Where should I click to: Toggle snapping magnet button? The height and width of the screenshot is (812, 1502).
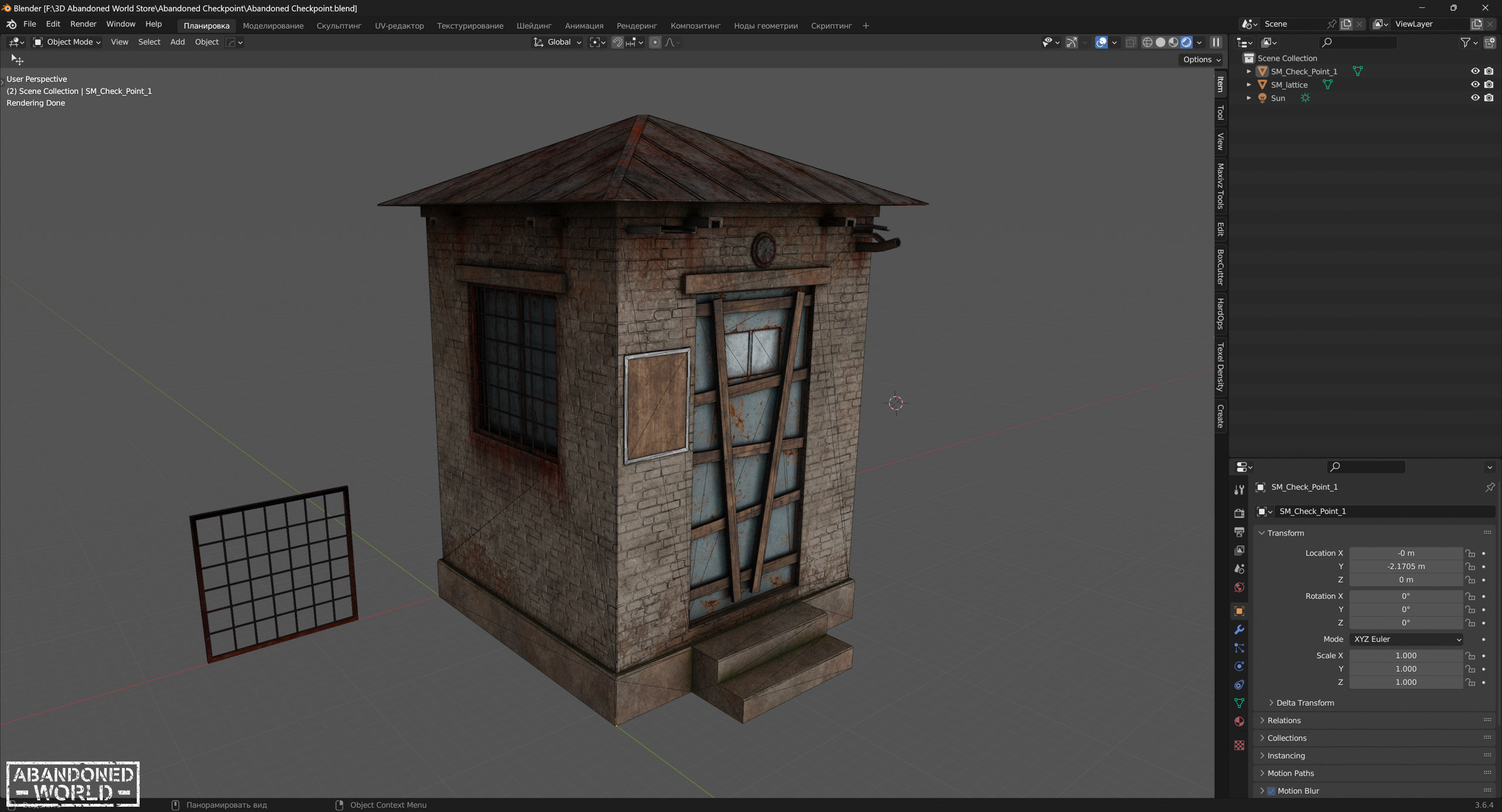click(617, 42)
